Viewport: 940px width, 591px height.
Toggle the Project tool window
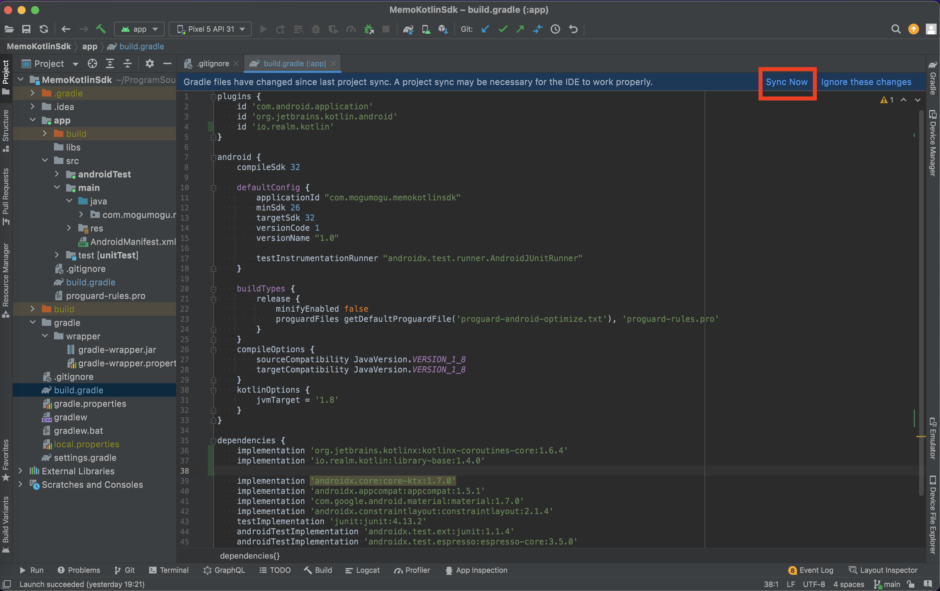point(7,70)
